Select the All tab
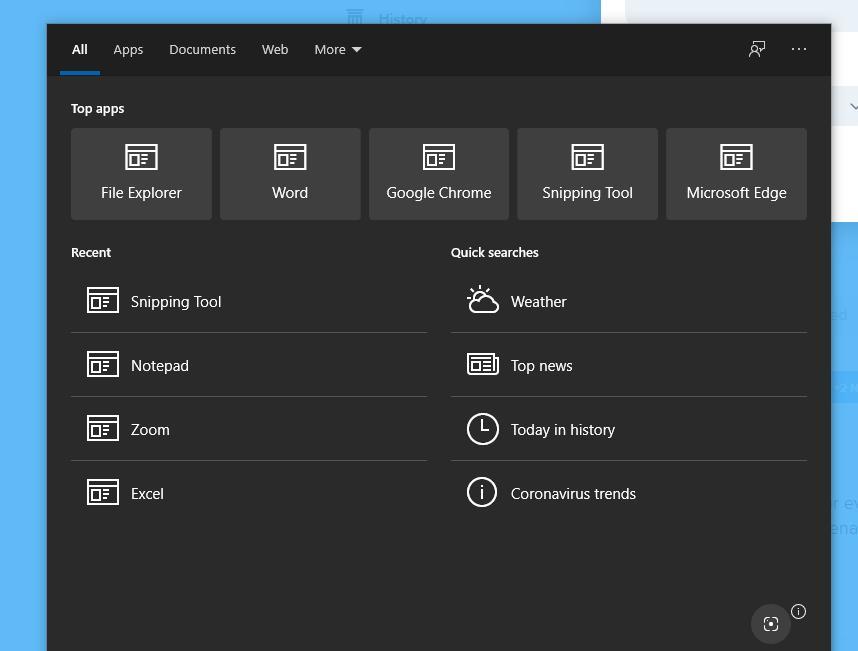This screenshot has width=858, height=651. [x=80, y=49]
